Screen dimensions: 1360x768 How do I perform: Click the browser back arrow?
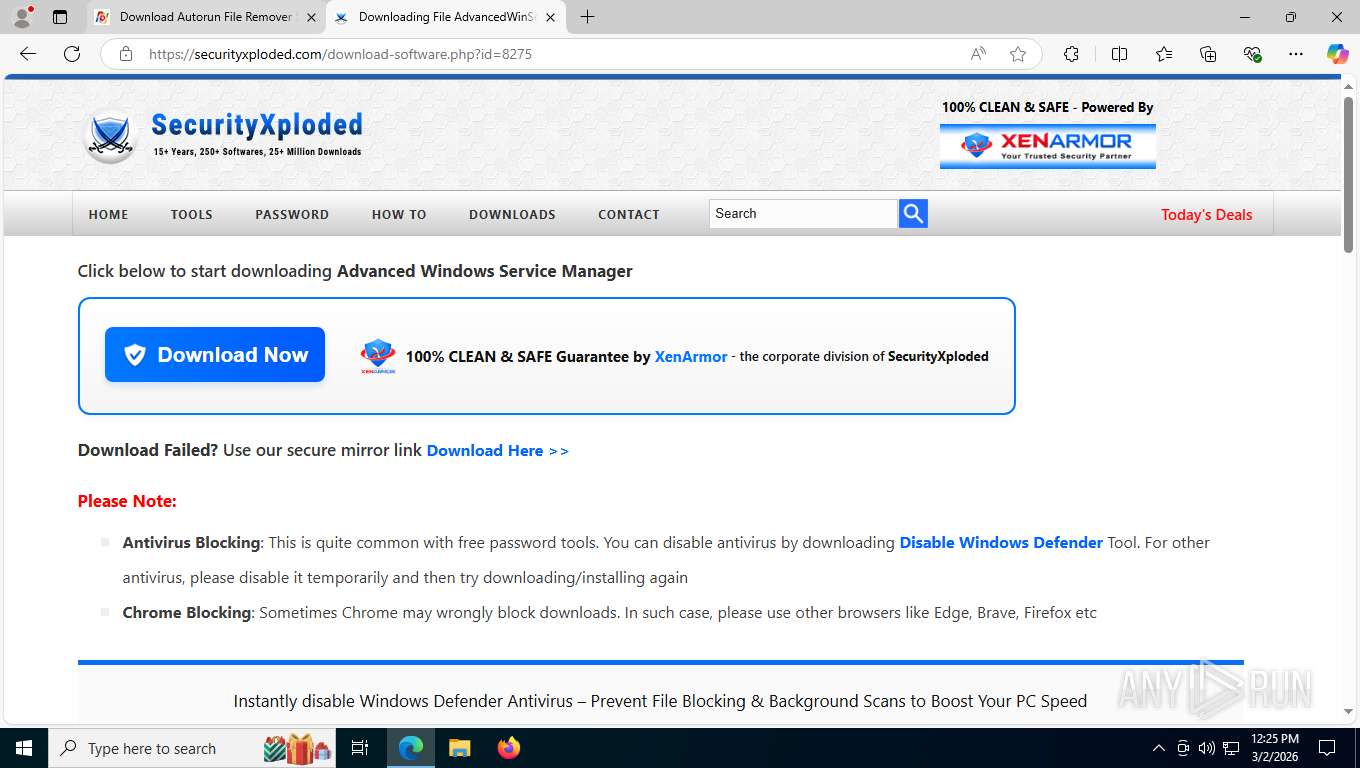pyautogui.click(x=28, y=54)
